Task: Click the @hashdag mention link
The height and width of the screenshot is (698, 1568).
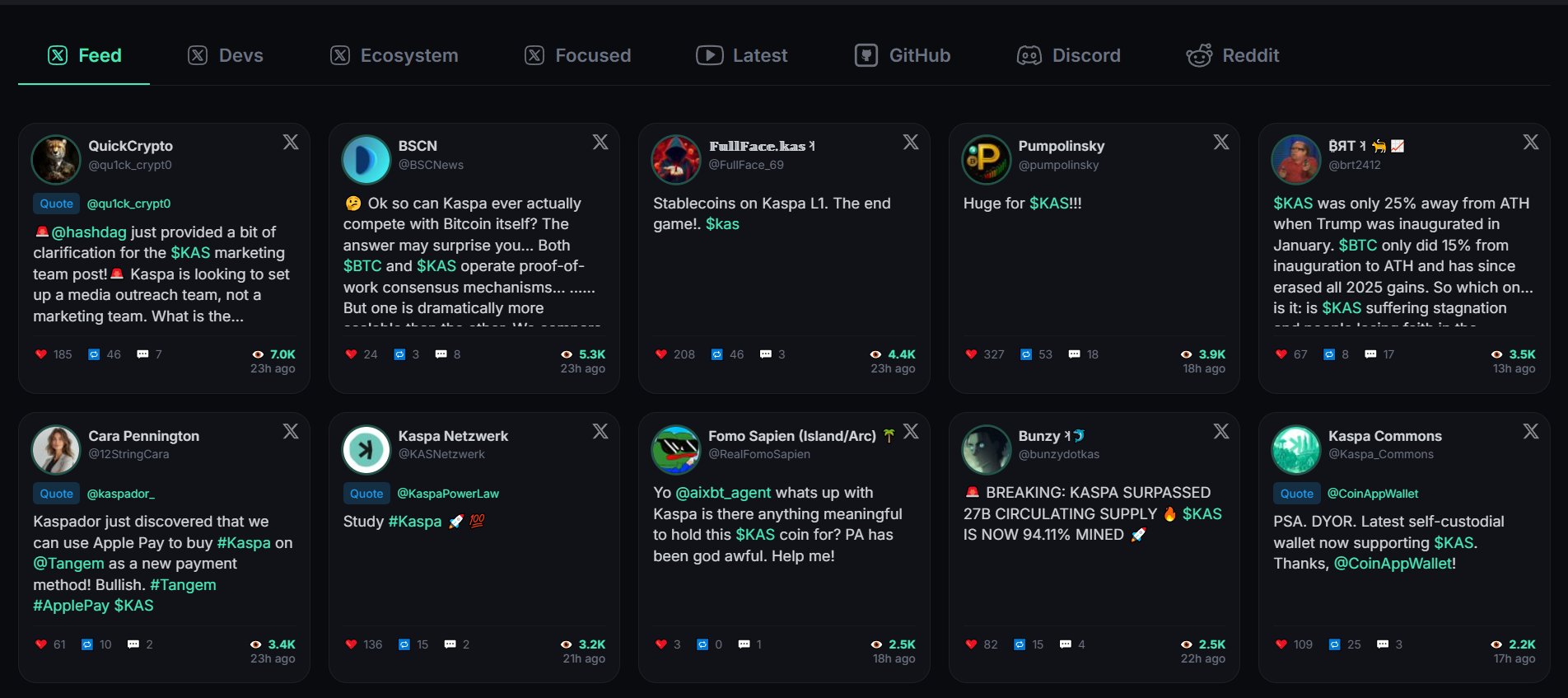Action: pyautogui.click(x=88, y=232)
